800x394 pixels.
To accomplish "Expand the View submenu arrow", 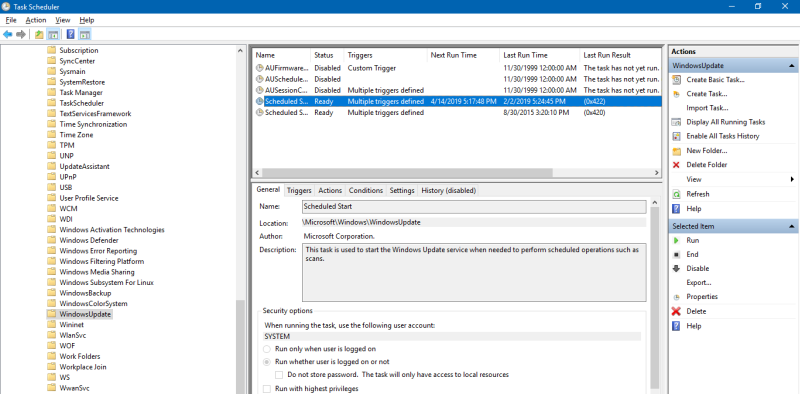I will pyautogui.click(x=792, y=179).
